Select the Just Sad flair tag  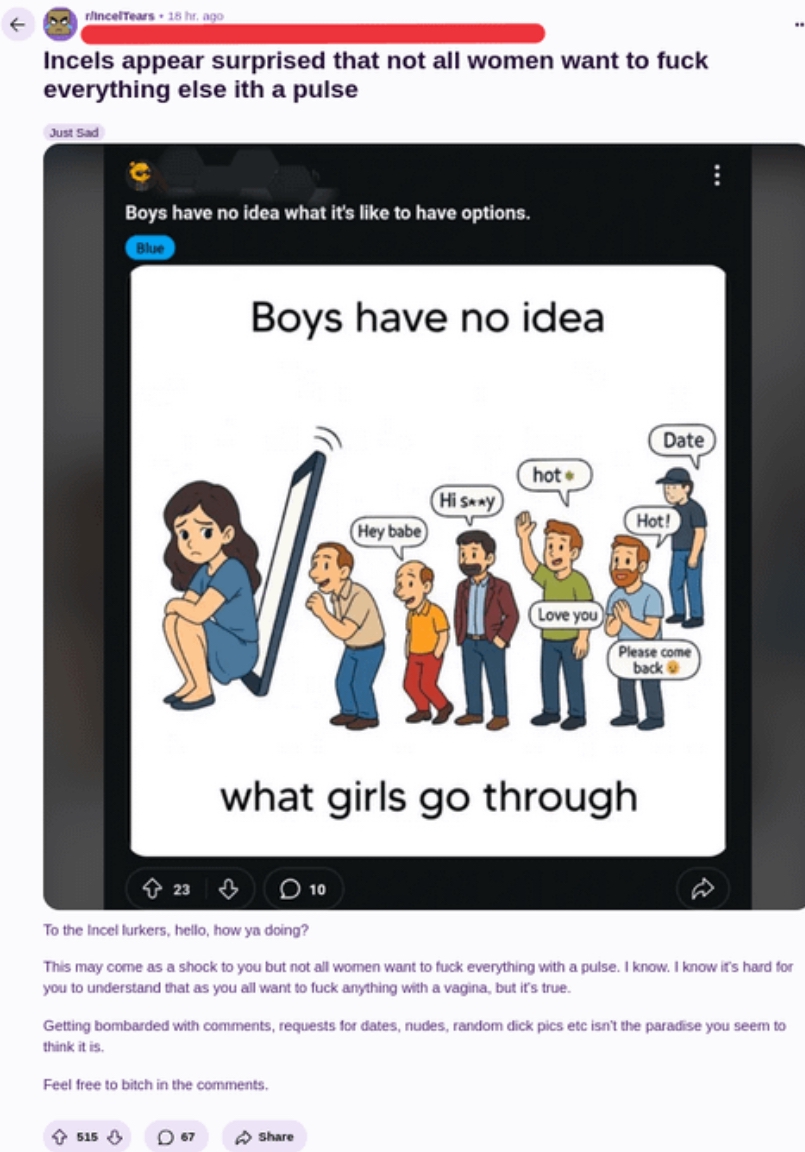pyautogui.click(x=73, y=132)
